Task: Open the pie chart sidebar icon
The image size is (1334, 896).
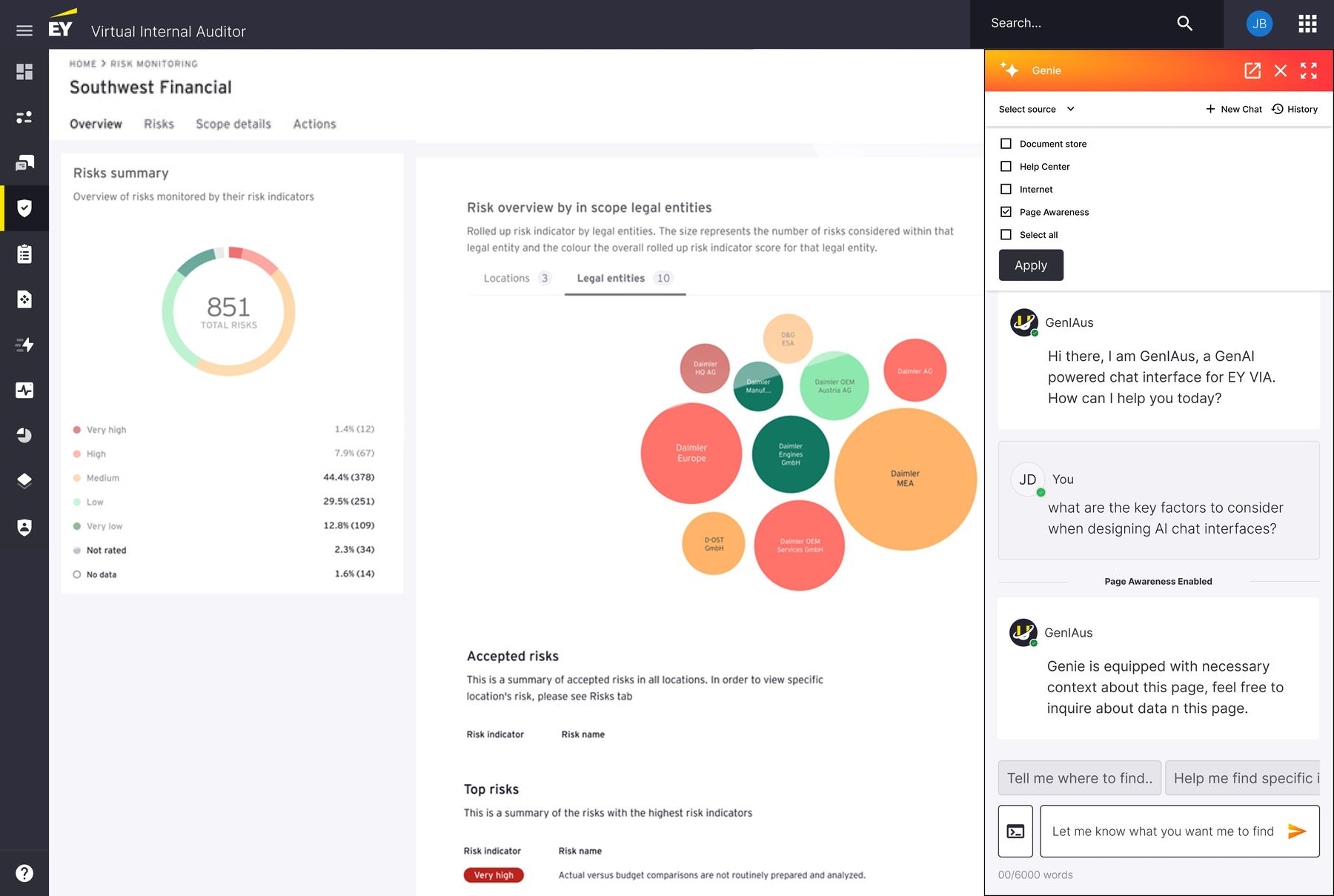Action: (24, 435)
